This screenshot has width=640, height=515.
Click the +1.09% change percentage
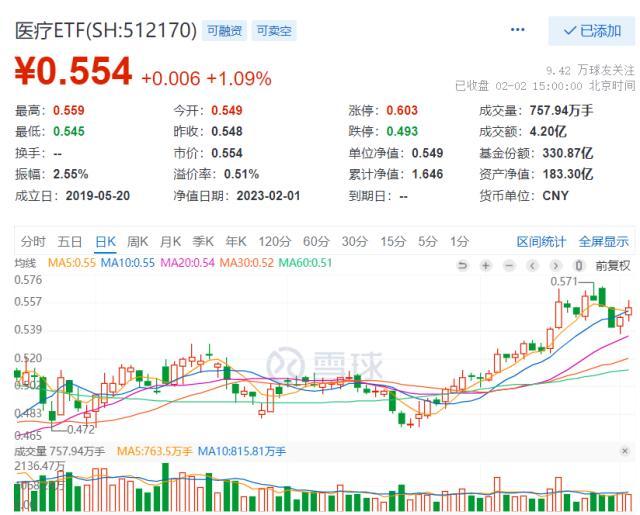pyautogui.click(x=239, y=78)
